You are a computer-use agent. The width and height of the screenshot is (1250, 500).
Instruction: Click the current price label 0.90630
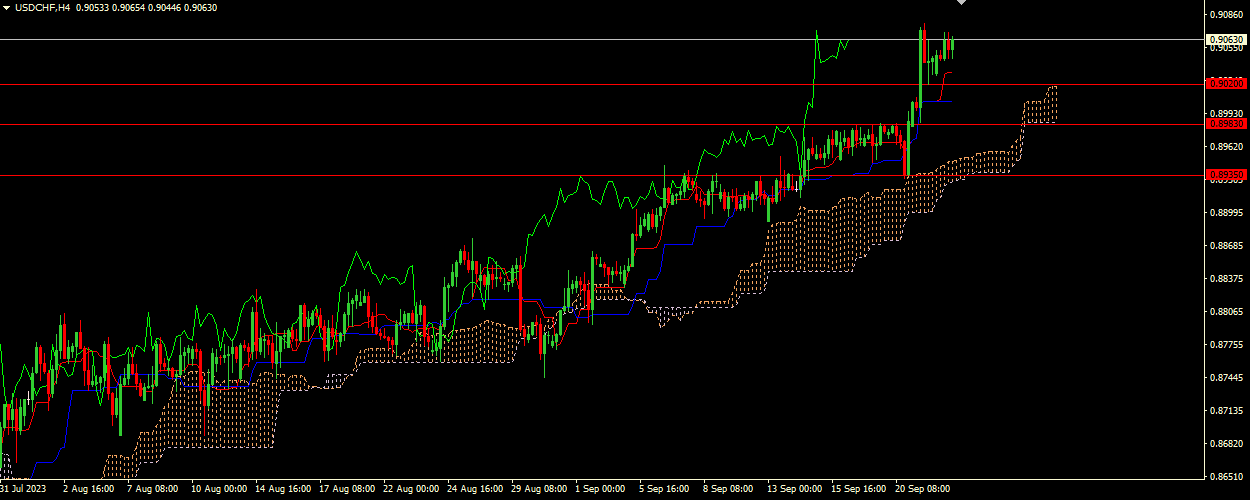click(x=1225, y=40)
